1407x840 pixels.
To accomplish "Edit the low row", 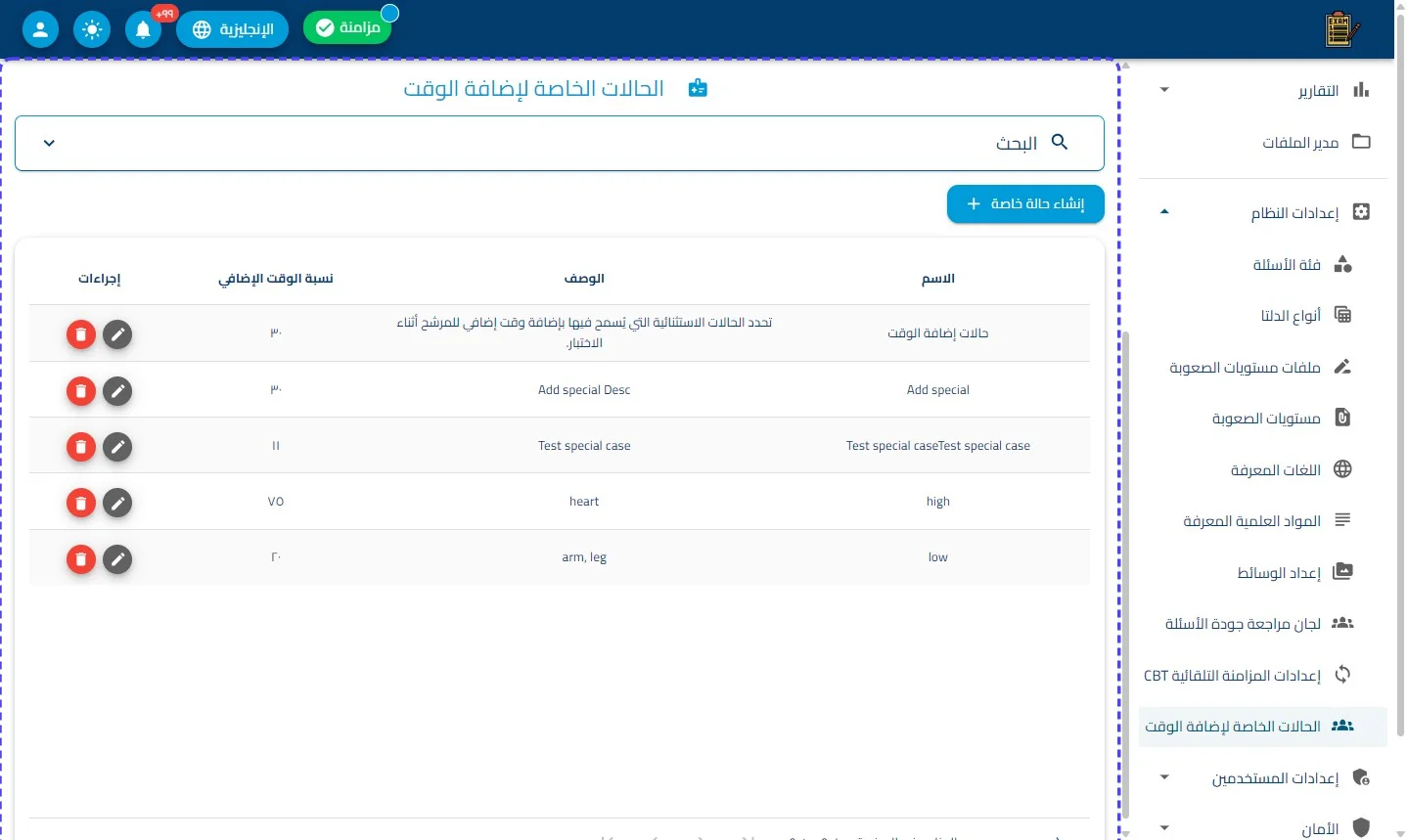I will pos(117,559).
